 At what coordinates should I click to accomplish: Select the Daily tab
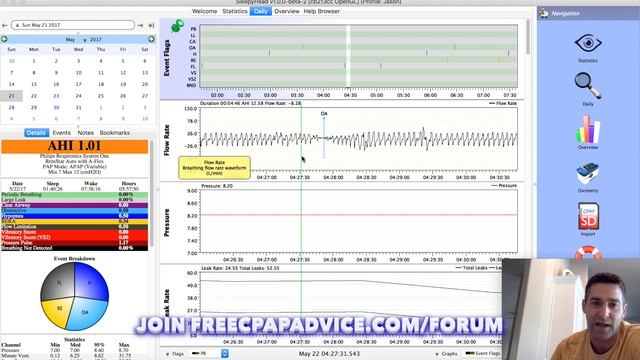pyautogui.click(x=261, y=11)
